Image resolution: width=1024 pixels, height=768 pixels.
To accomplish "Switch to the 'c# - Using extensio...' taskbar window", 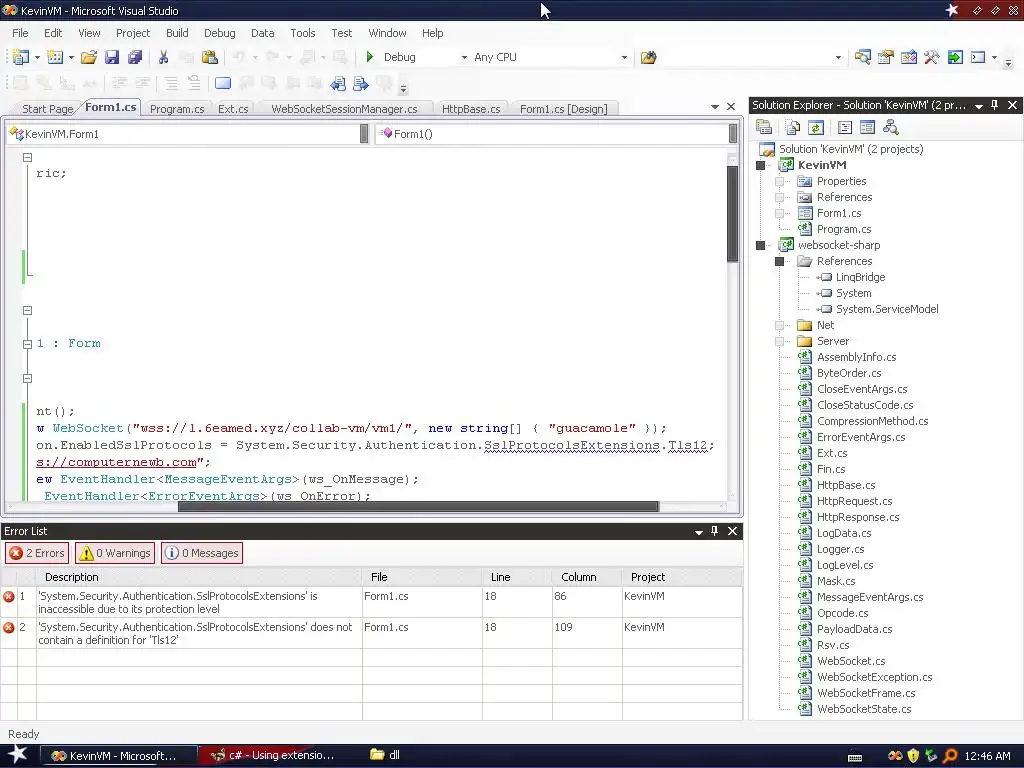I will click(274, 756).
